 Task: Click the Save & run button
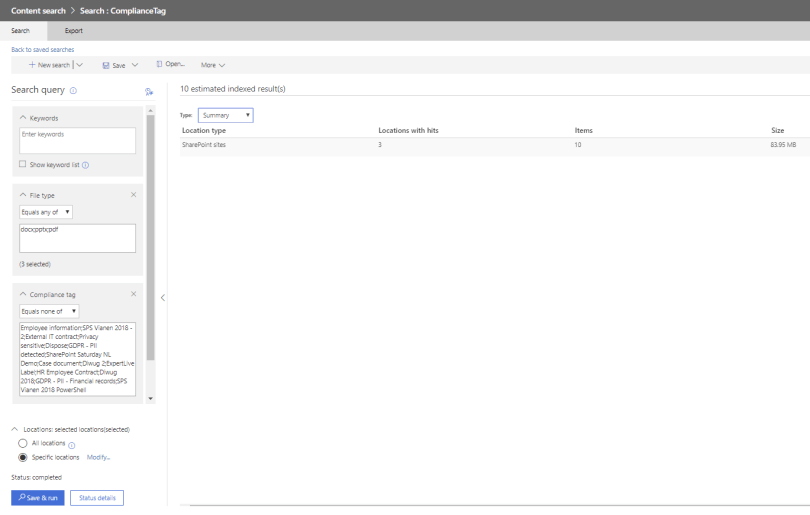(37, 498)
